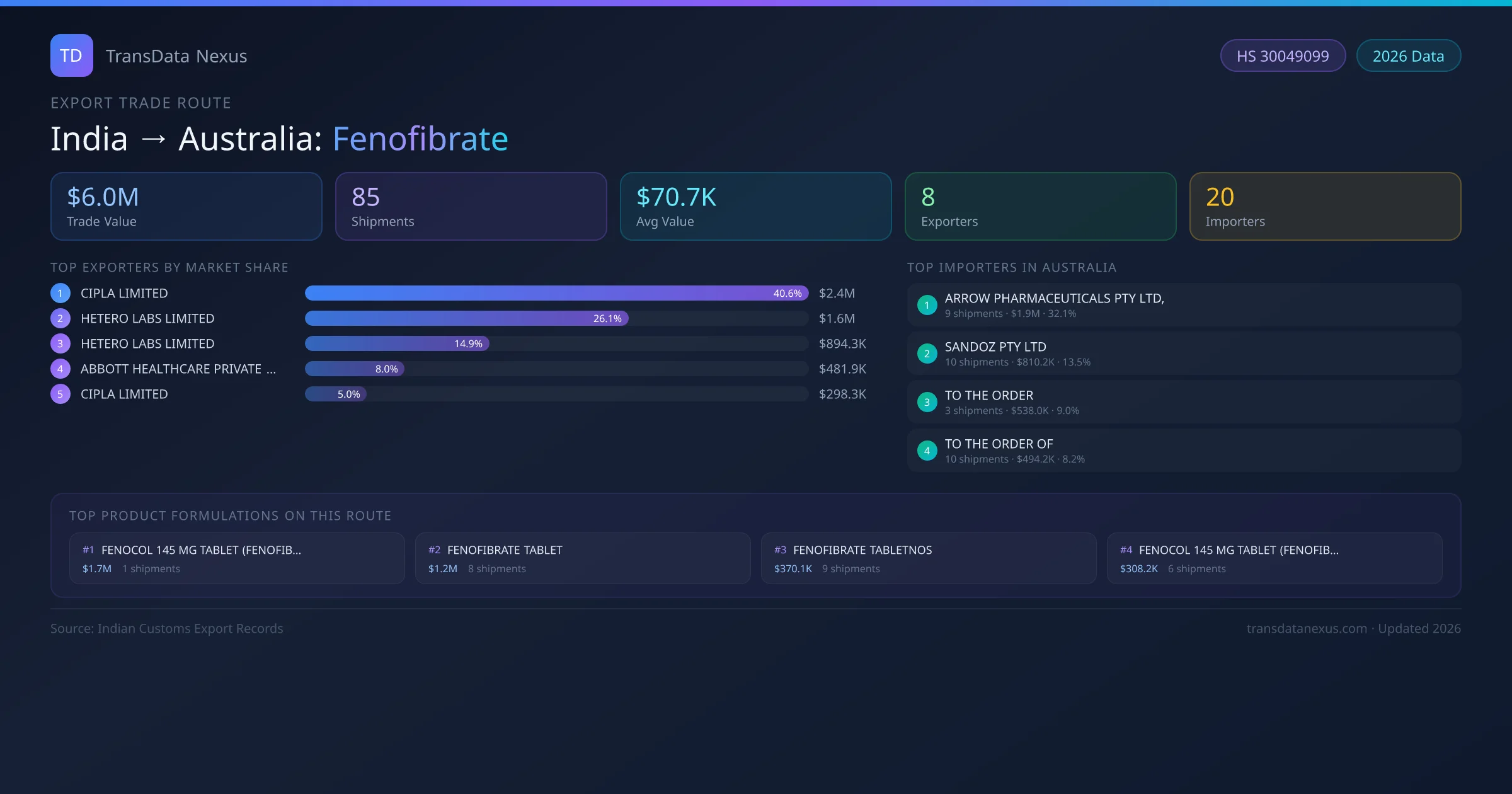Viewport: 1512px width, 794px height.
Task: Click the 26.1% Hetero Labs share bar
Action: pyautogui.click(x=466, y=318)
